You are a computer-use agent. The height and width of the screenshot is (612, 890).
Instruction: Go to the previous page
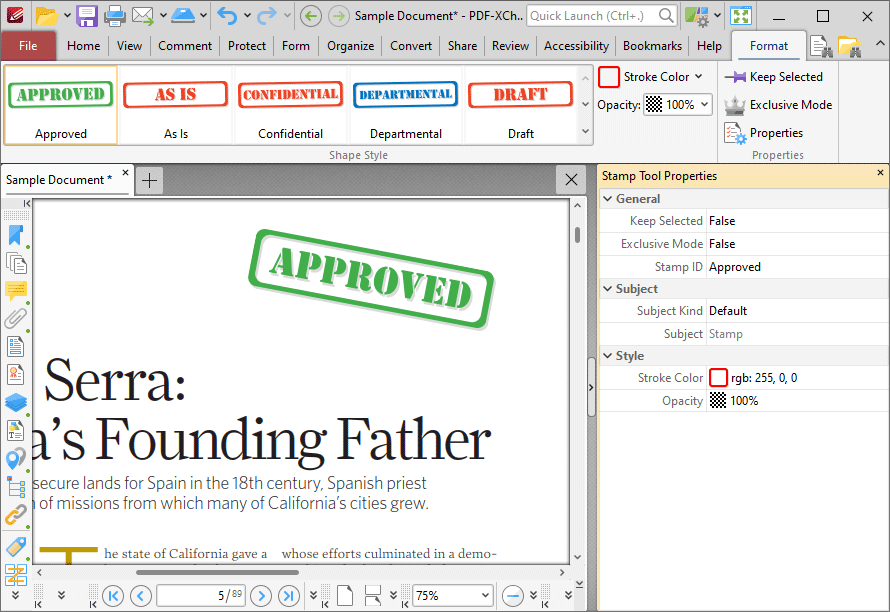[x=141, y=596]
